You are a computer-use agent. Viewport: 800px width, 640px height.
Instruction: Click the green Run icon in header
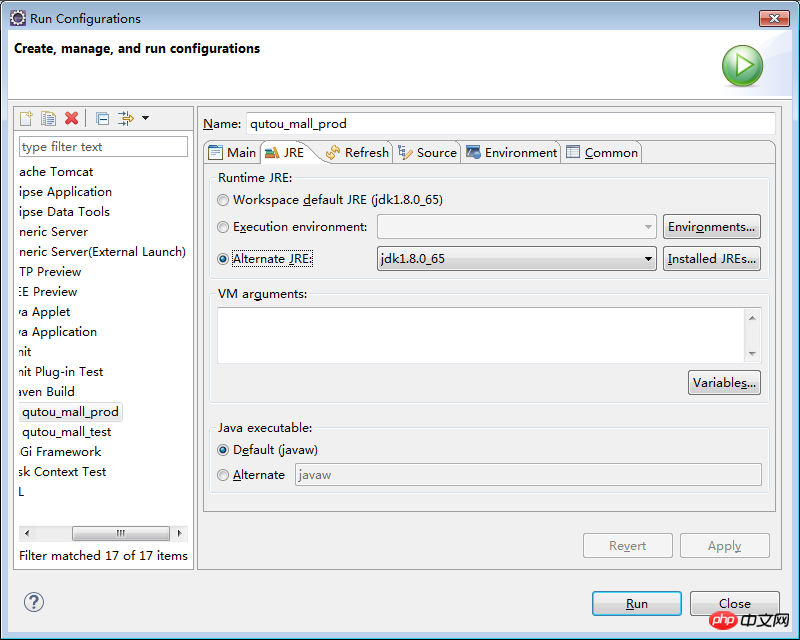[x=742, y=66]
